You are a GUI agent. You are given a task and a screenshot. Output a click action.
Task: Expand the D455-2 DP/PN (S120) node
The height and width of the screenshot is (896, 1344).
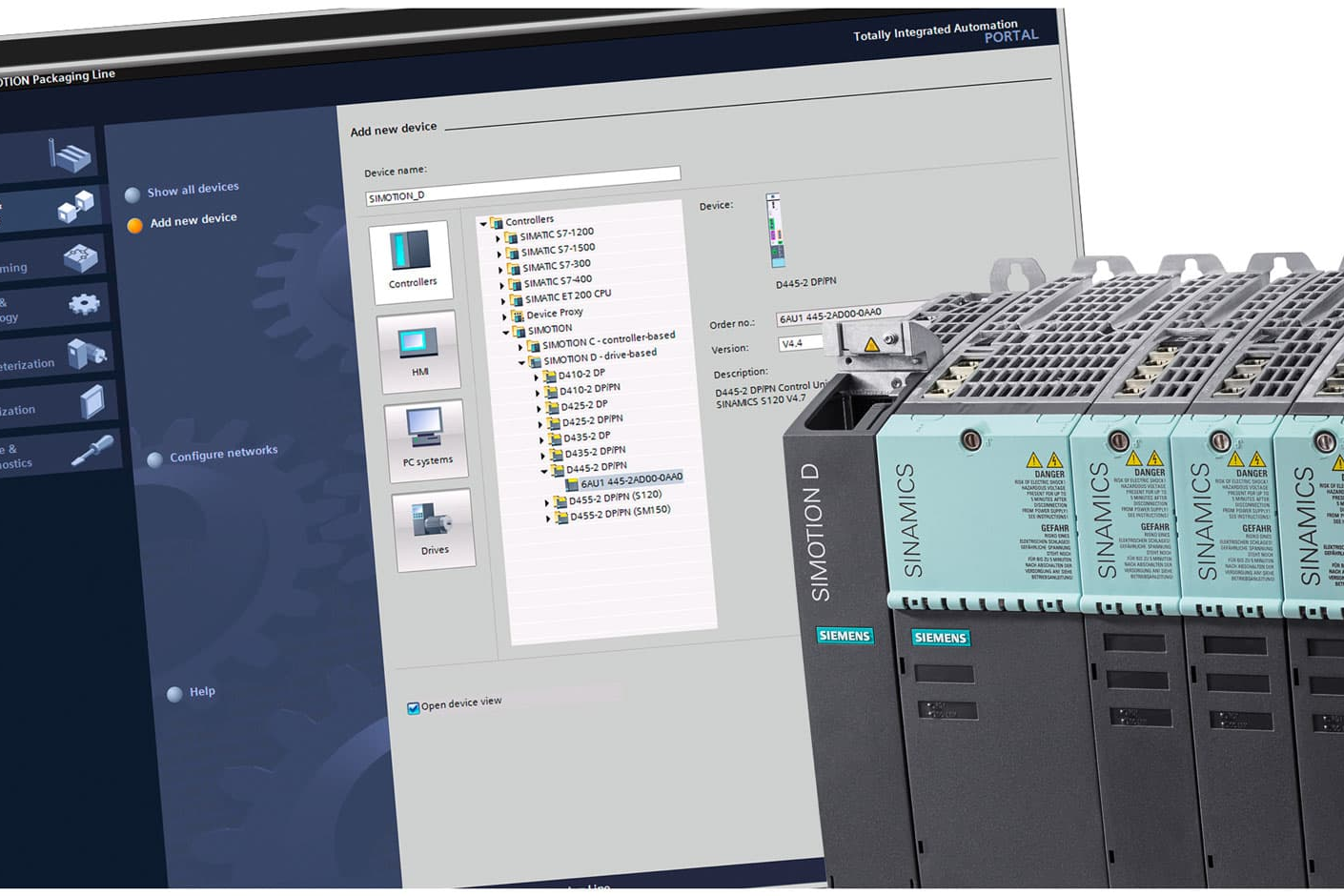coord(547,502)
